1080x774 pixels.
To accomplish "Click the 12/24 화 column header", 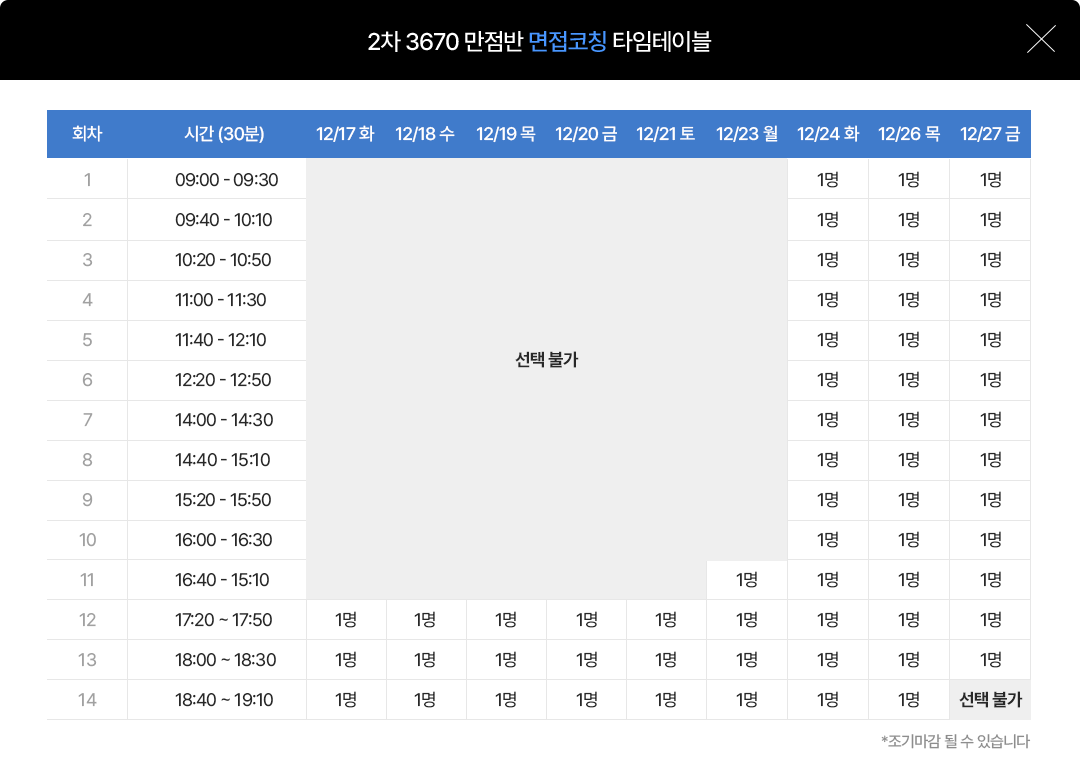I will tap(827, 134).
